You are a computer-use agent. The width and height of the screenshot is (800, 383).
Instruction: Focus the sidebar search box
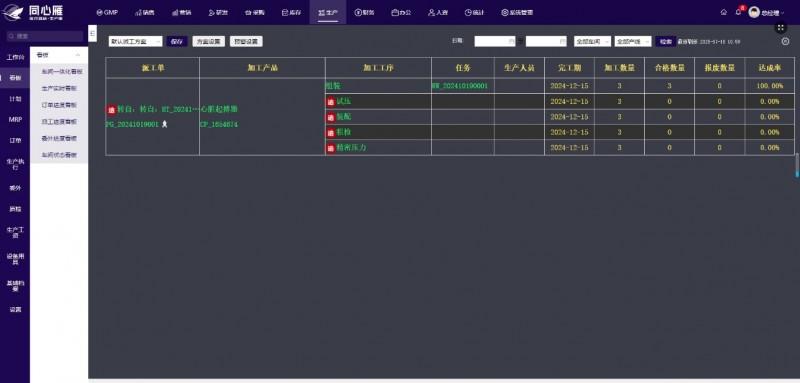(x=44, y=36)
